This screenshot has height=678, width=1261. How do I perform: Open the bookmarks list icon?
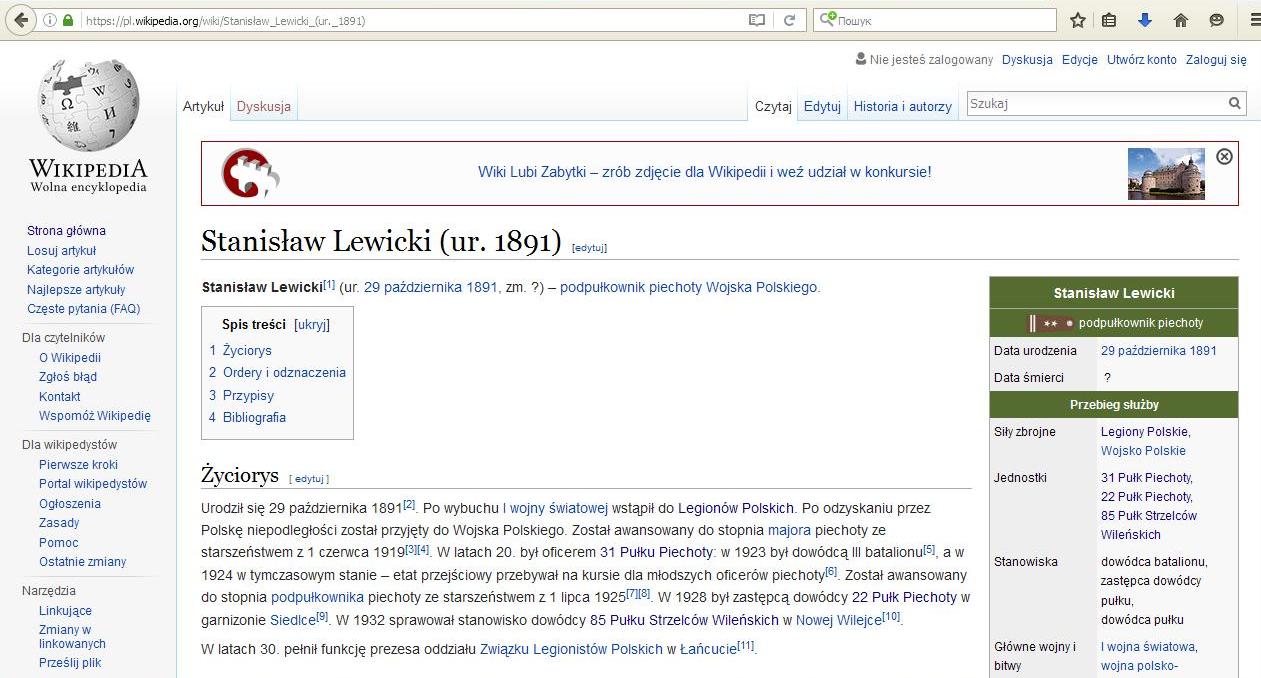tap(1109, 20)
